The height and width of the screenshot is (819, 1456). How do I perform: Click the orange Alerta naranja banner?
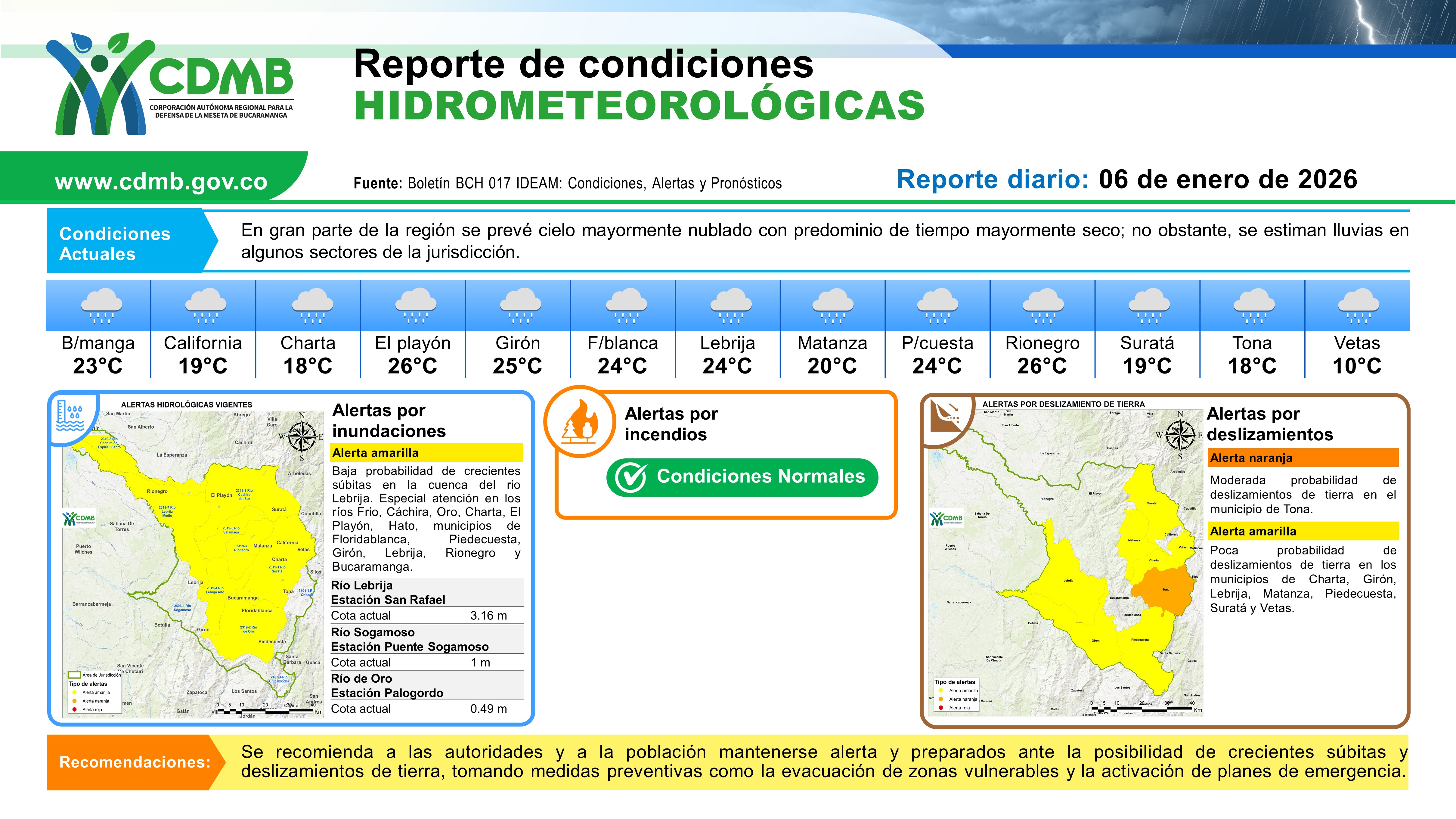coord(1303,458)
